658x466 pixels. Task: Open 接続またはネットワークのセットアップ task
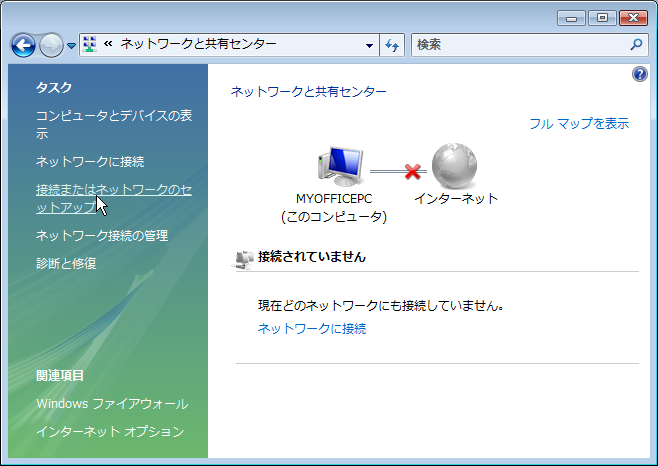[x=114, y=199]
